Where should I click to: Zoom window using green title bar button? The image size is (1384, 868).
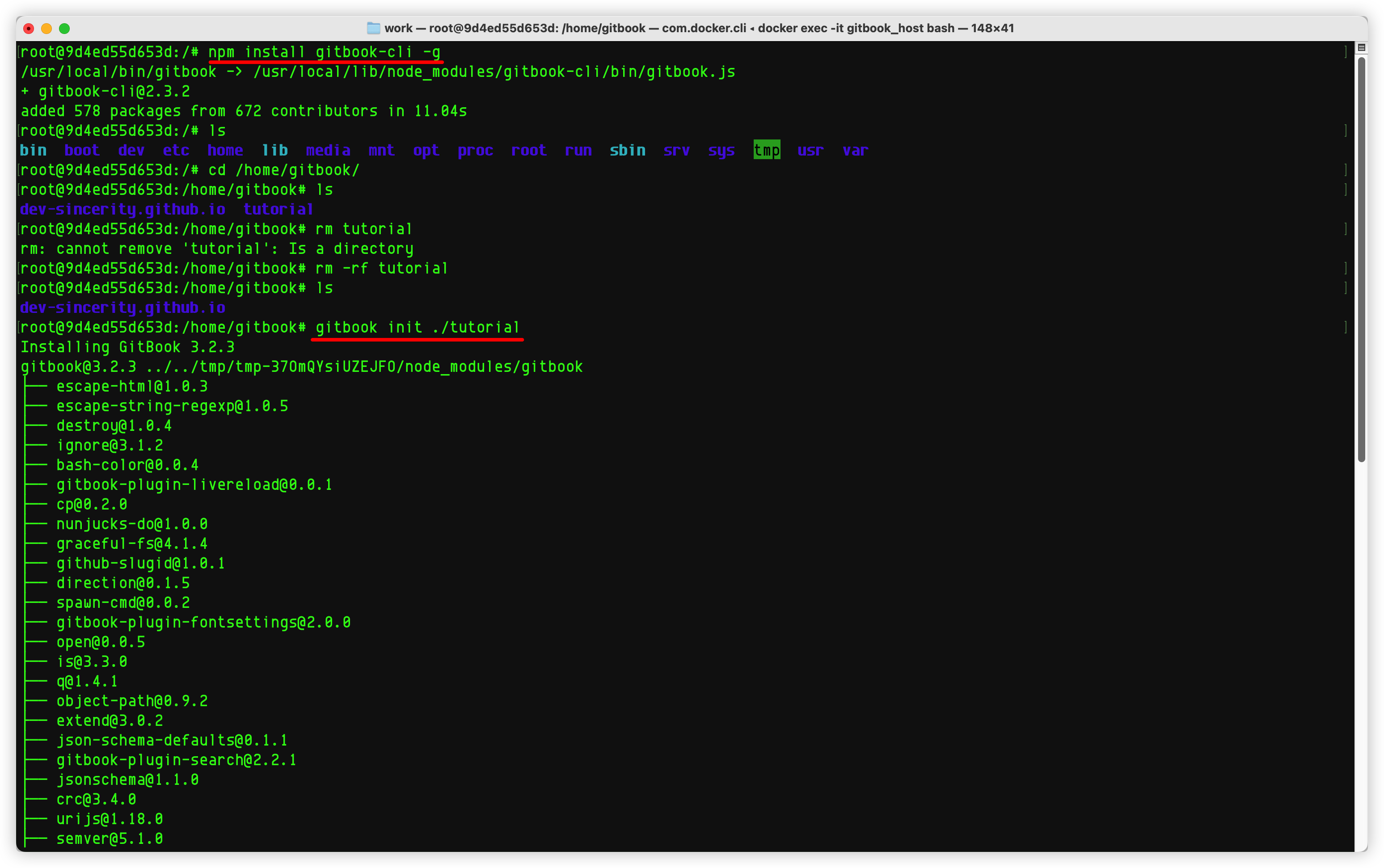tap(64, 28)
